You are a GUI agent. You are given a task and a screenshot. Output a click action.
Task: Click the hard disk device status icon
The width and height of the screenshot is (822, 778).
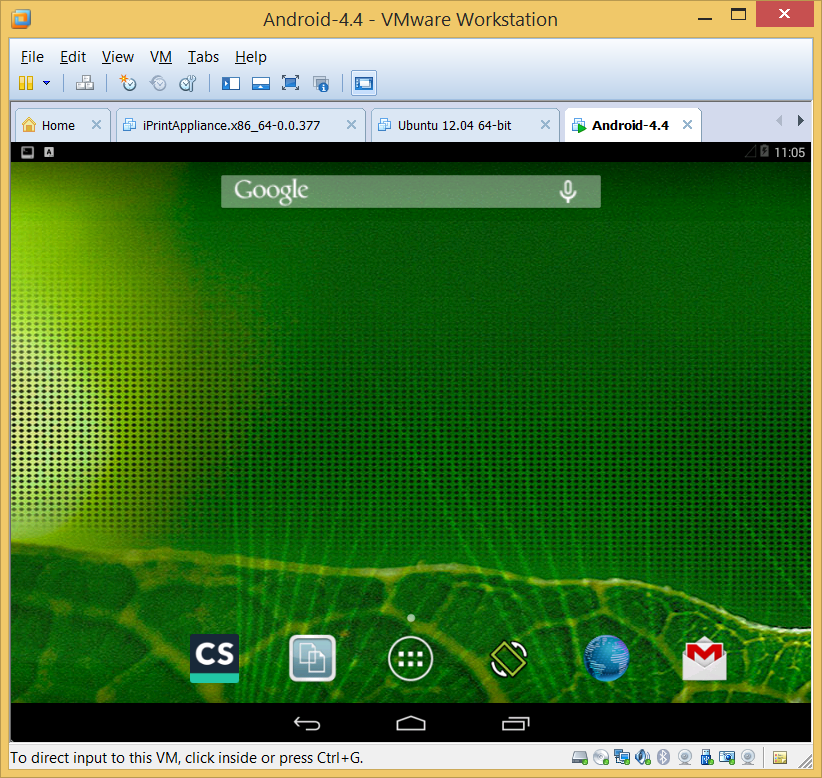point(580,757)
